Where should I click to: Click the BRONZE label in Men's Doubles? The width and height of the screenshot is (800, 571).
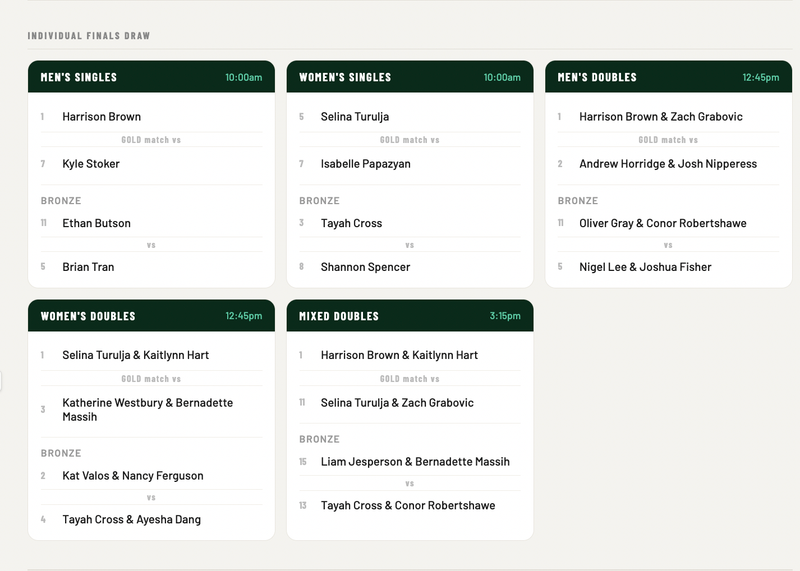(578, 201)
